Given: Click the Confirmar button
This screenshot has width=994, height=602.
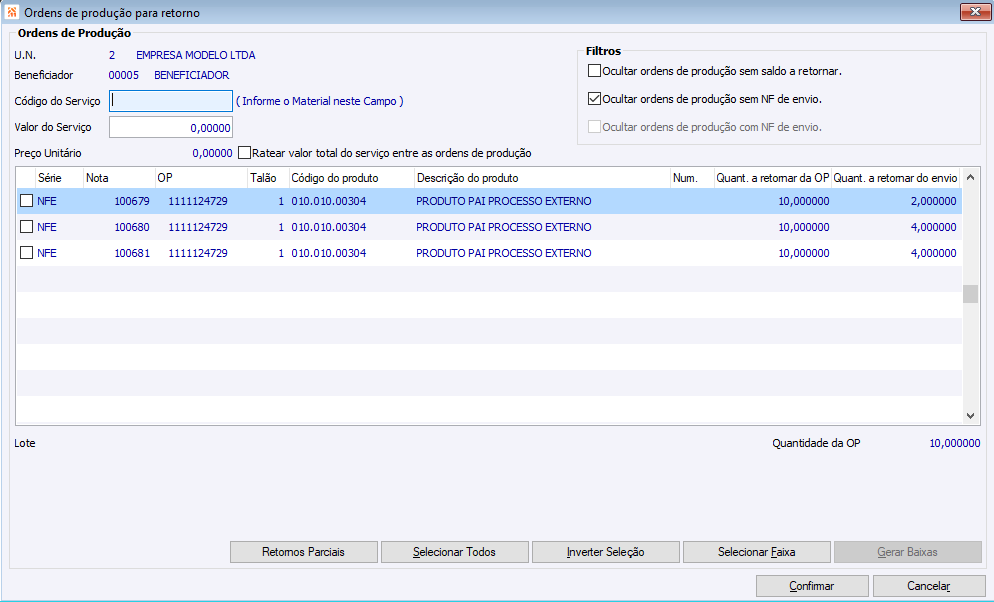Looking at the screenshot, I should (x=812, y=586).
